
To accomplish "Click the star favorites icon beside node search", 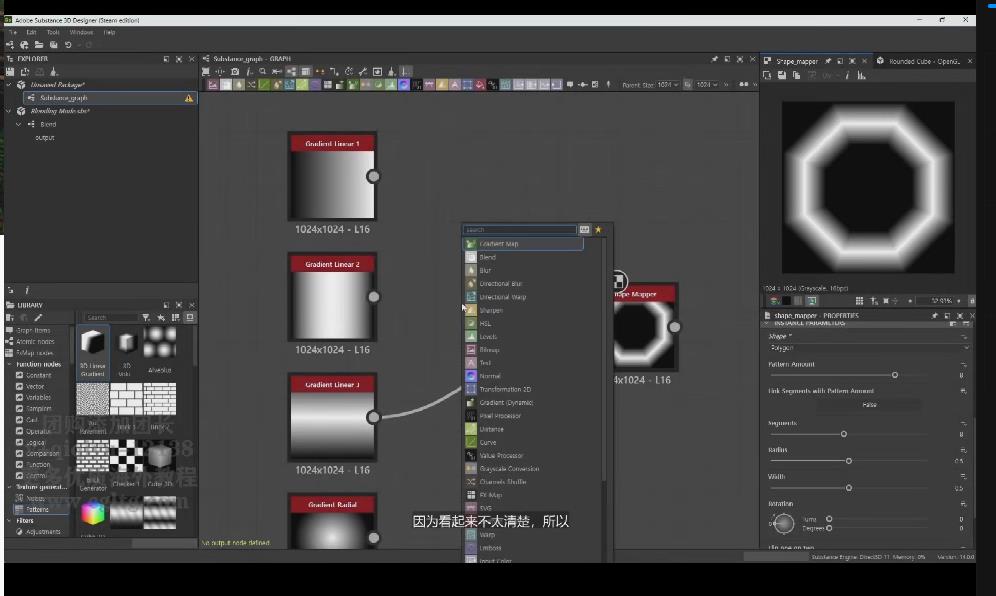I will pyautogui.click(x=598, y=230).
